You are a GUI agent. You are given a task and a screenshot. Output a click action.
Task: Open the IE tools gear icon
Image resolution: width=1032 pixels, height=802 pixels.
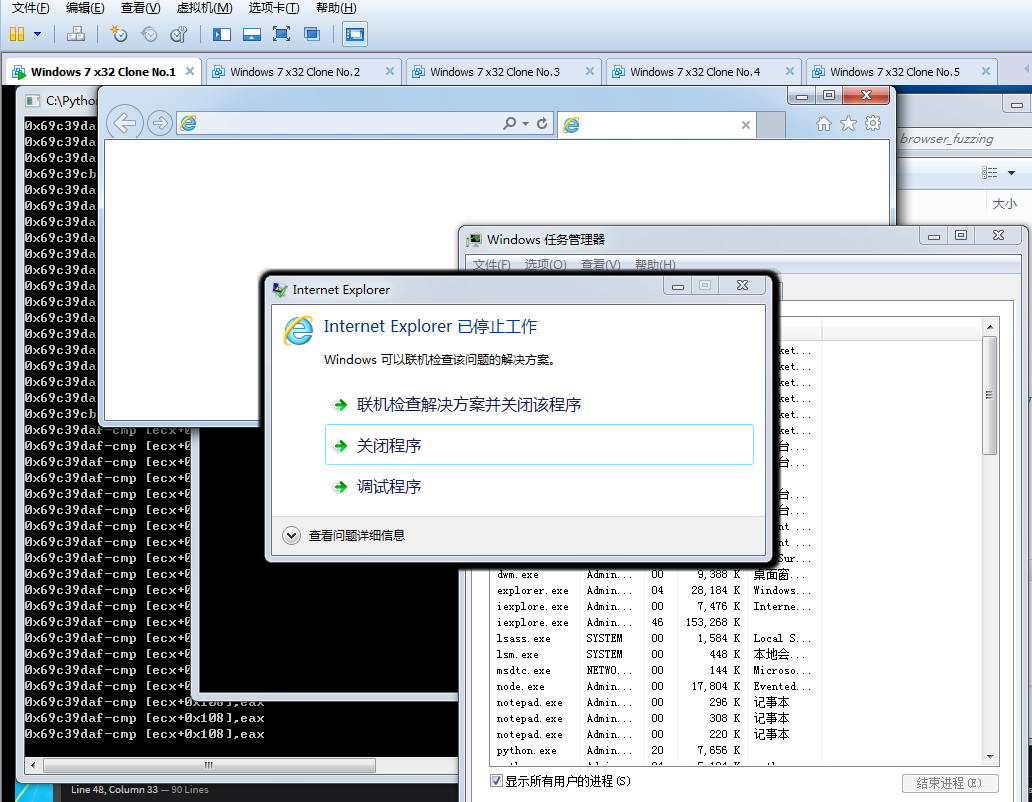(873, 123)
